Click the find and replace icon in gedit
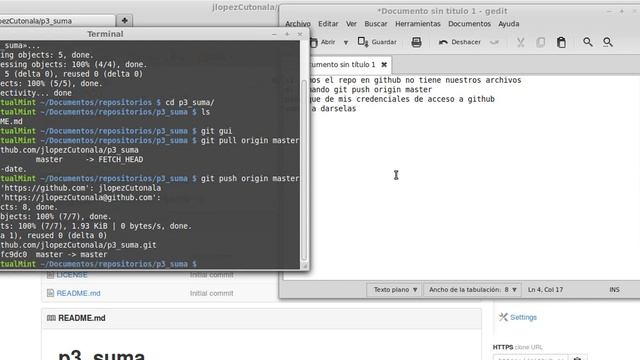640x360 pixels. 608,42
